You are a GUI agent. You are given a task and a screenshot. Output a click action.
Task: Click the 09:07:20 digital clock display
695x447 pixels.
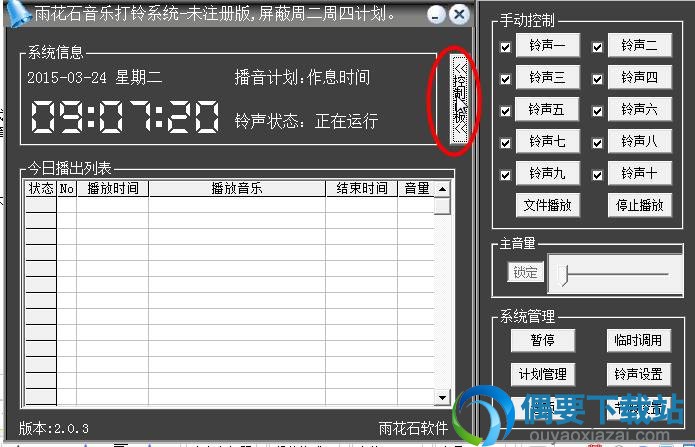125,117
